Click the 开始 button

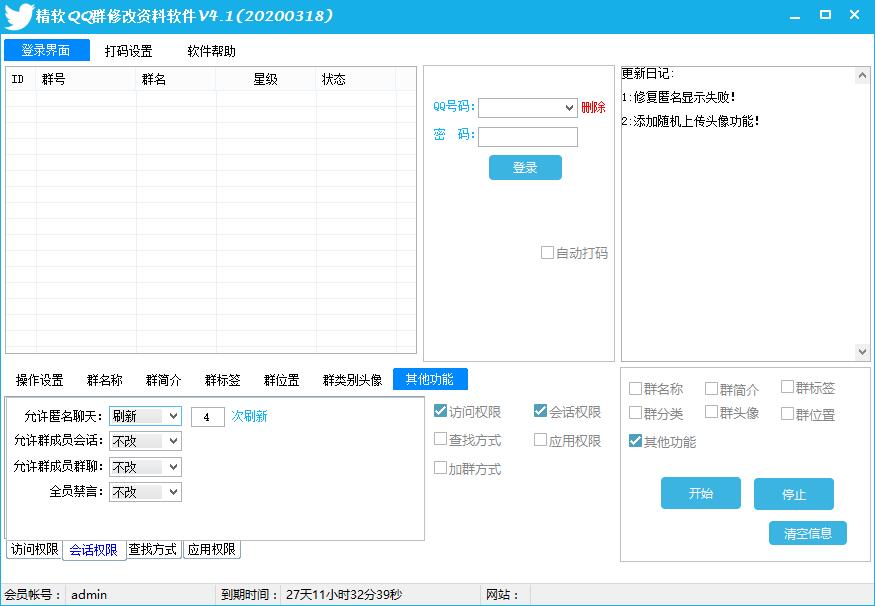pos(701,493)
